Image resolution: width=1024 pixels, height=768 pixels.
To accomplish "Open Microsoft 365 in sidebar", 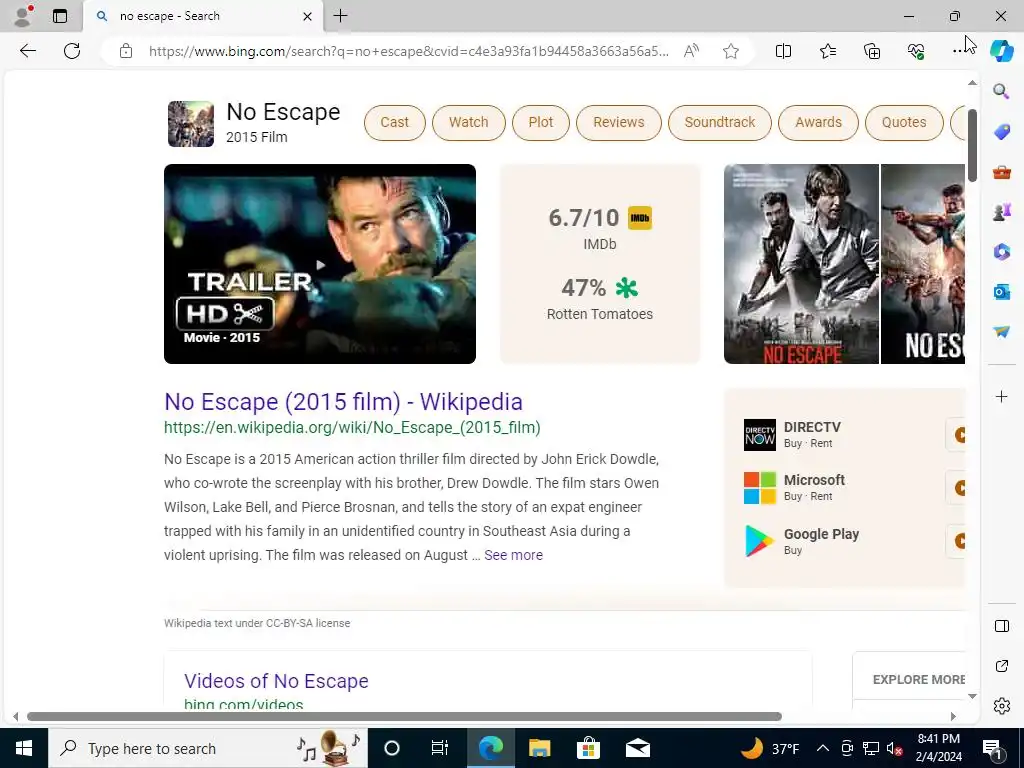I will point(1001,251).
